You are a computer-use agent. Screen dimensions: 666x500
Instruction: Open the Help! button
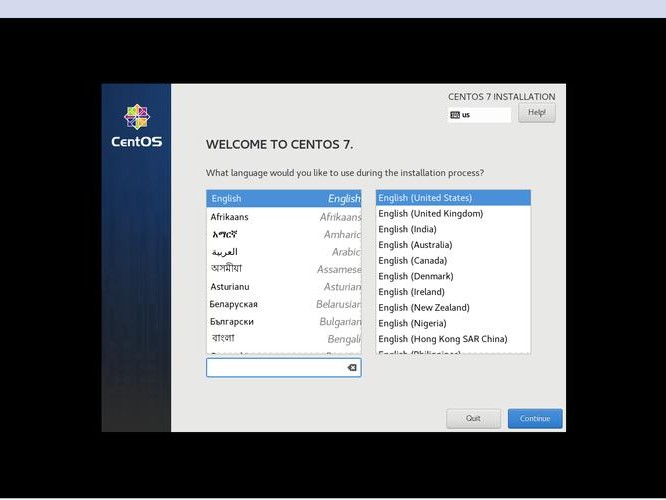[x=536, y=113]
